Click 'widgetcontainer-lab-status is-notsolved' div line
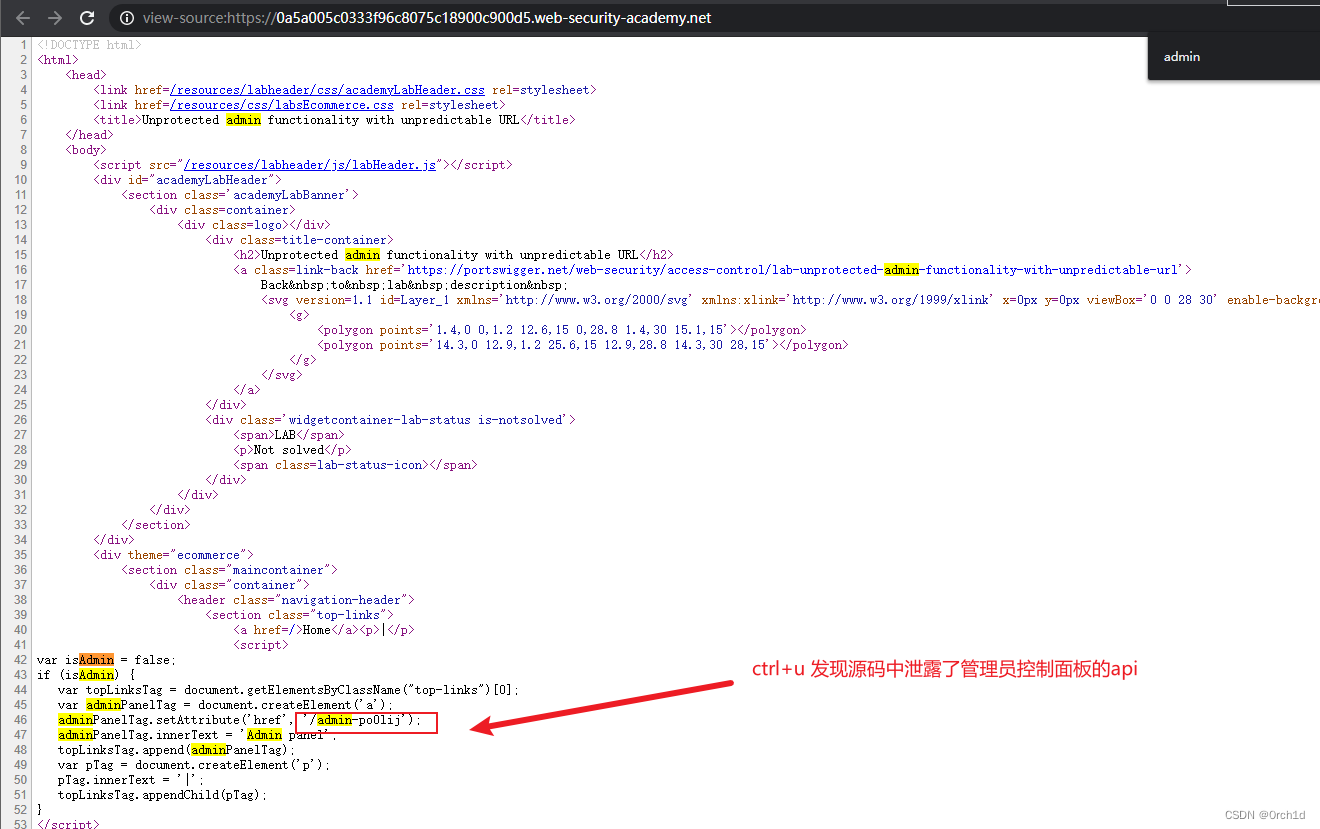 tap(391, 420)
